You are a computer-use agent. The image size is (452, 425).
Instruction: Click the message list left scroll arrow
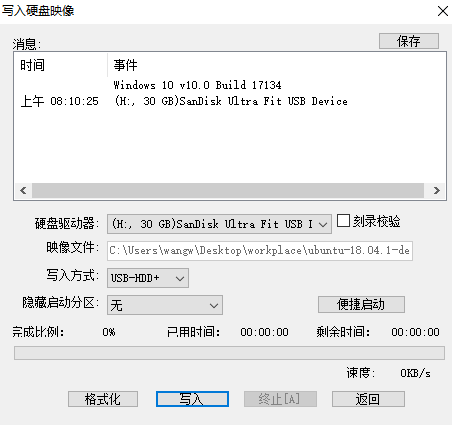click(x=23, y=190)
